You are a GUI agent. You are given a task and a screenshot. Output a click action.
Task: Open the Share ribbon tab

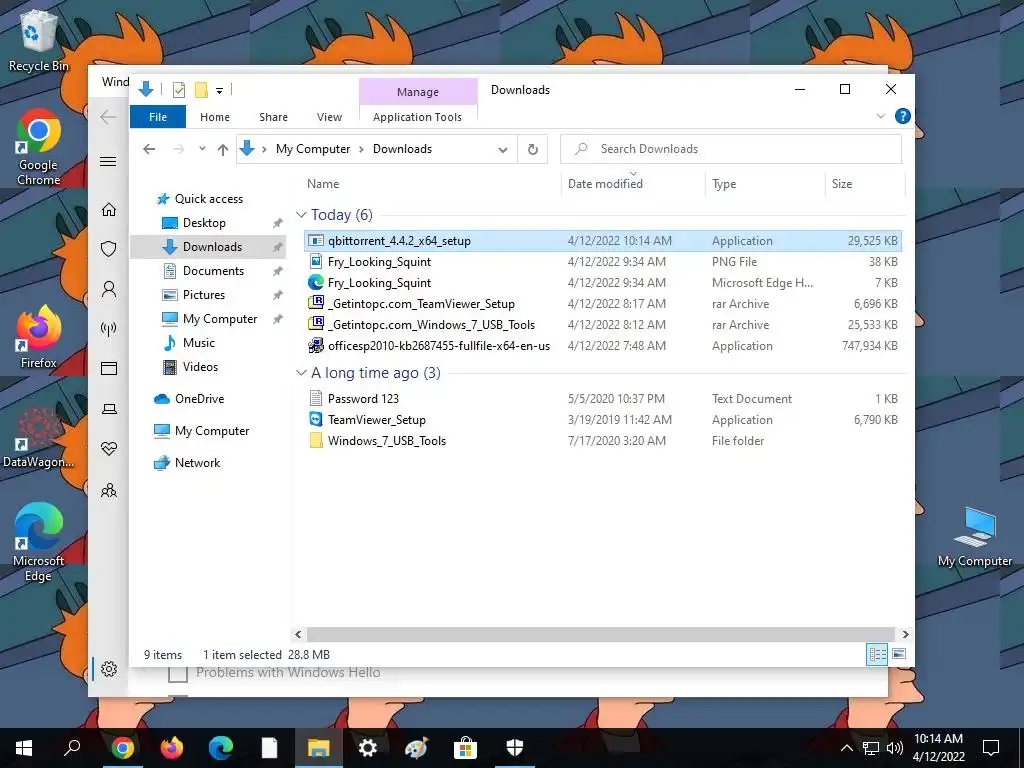[x=273, y=117]
